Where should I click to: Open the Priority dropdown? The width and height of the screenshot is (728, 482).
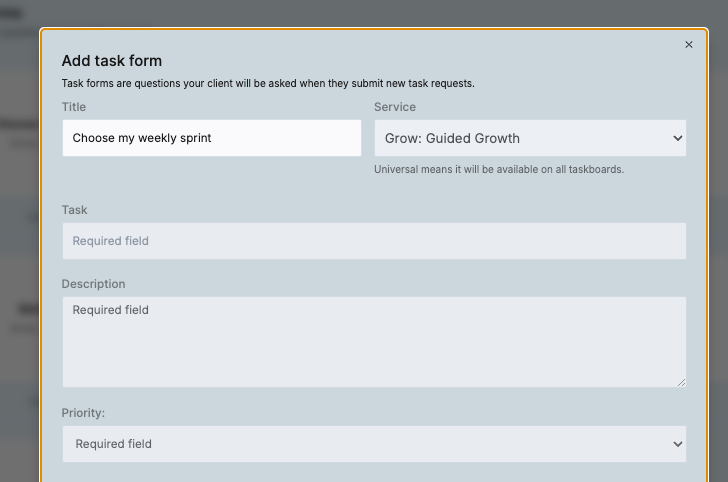point(374,444)
